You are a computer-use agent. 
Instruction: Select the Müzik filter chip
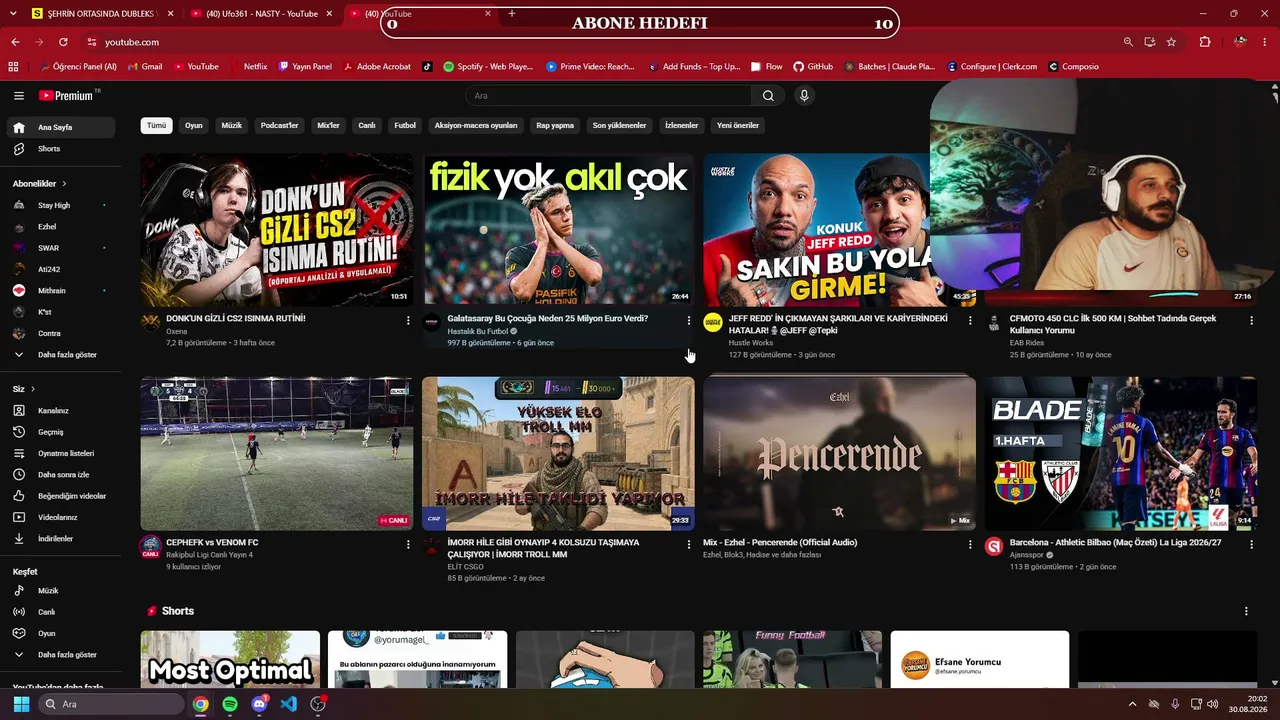232,126
